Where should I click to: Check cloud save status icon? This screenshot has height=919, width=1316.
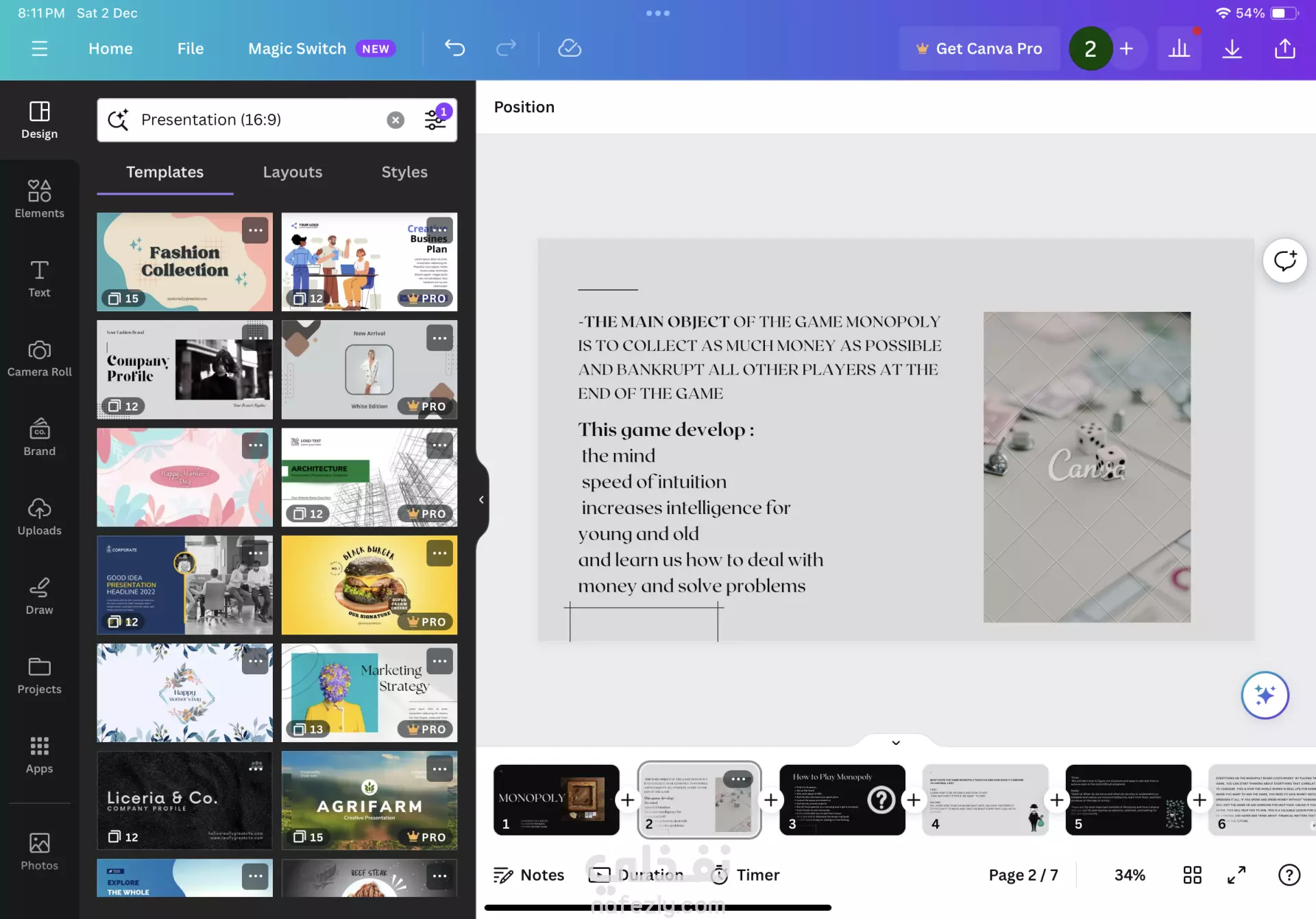tap(570, 48)
